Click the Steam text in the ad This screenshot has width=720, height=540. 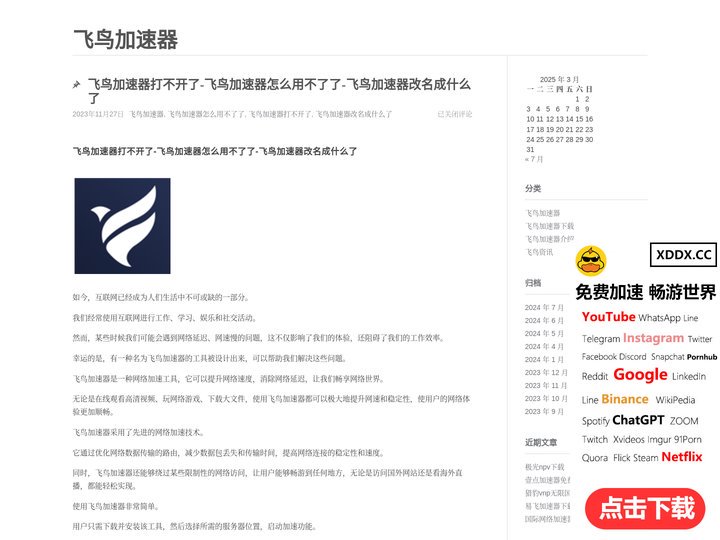click(646, 458)
